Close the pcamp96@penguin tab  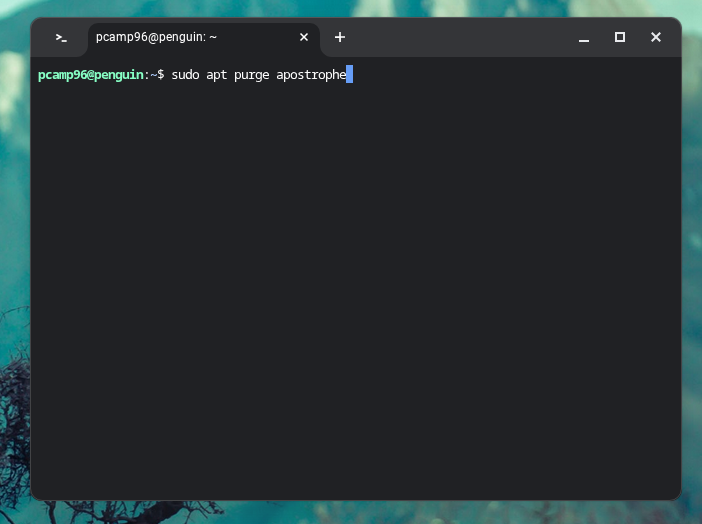(304, 37)
